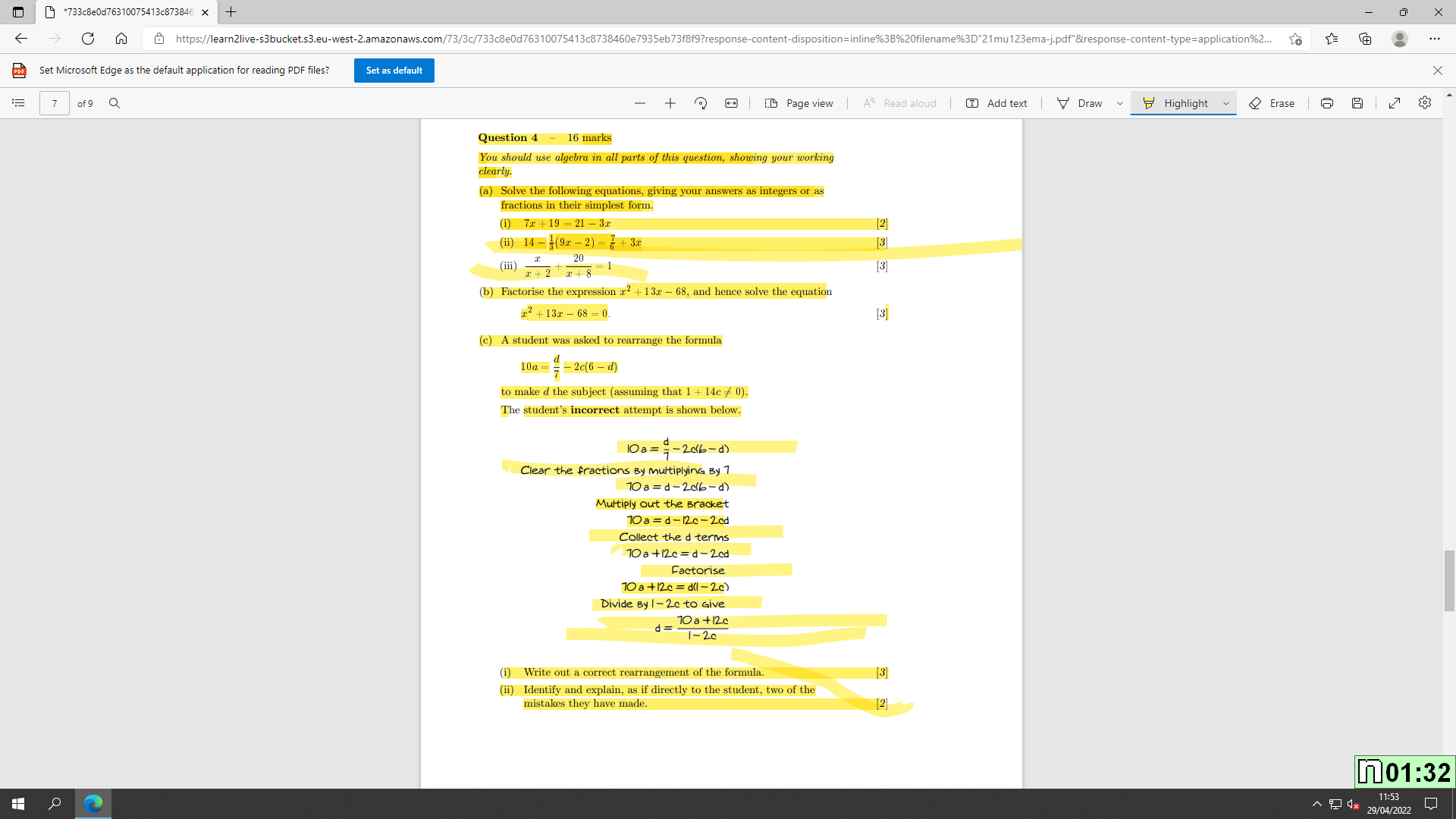Open the Page view options
Screen dimensions: 1456x819
(x=799, y=103)
